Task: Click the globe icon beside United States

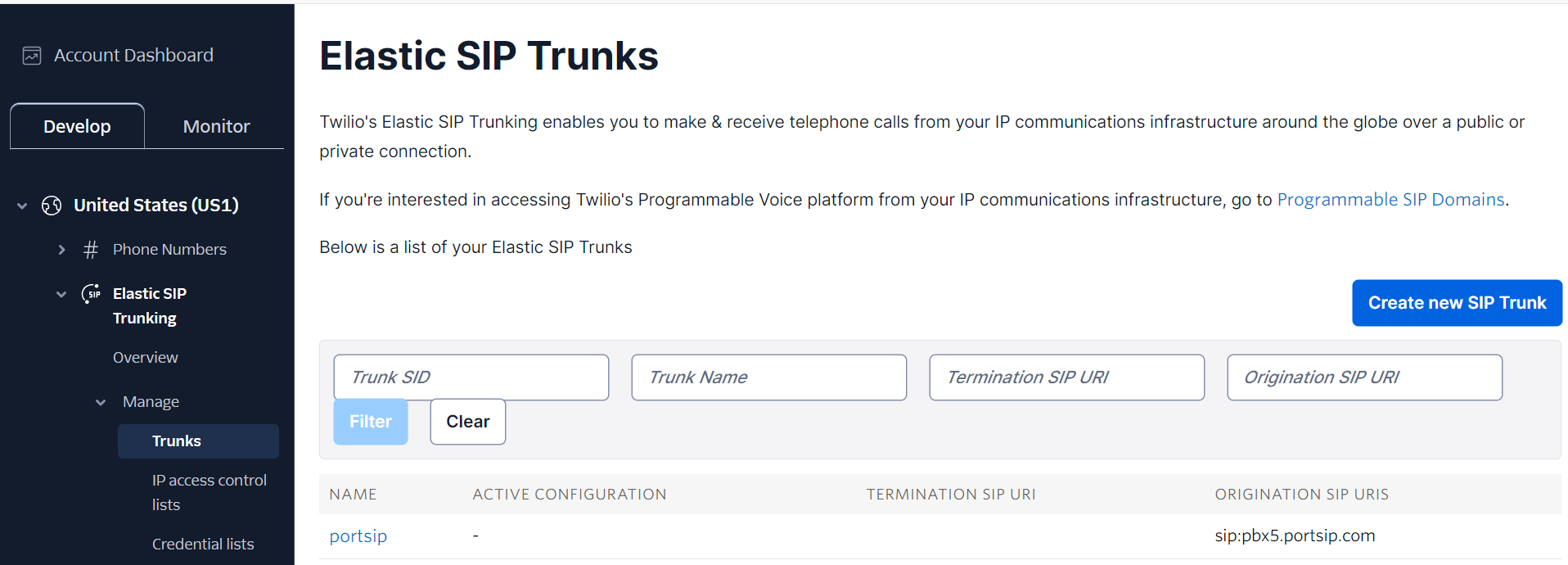Action: pos(52,206)
